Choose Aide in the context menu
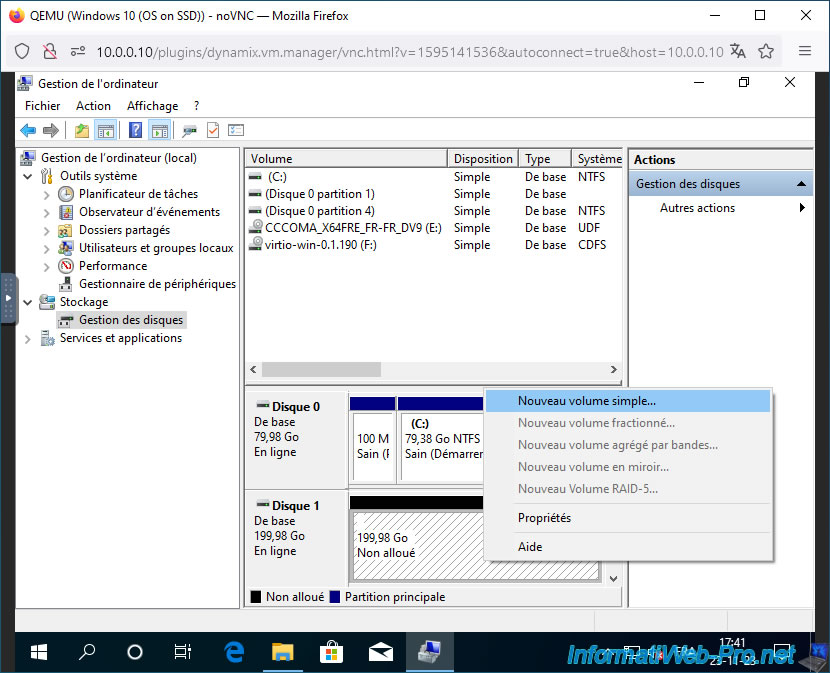Screen dimensions: 830x673 coord(628,546)
